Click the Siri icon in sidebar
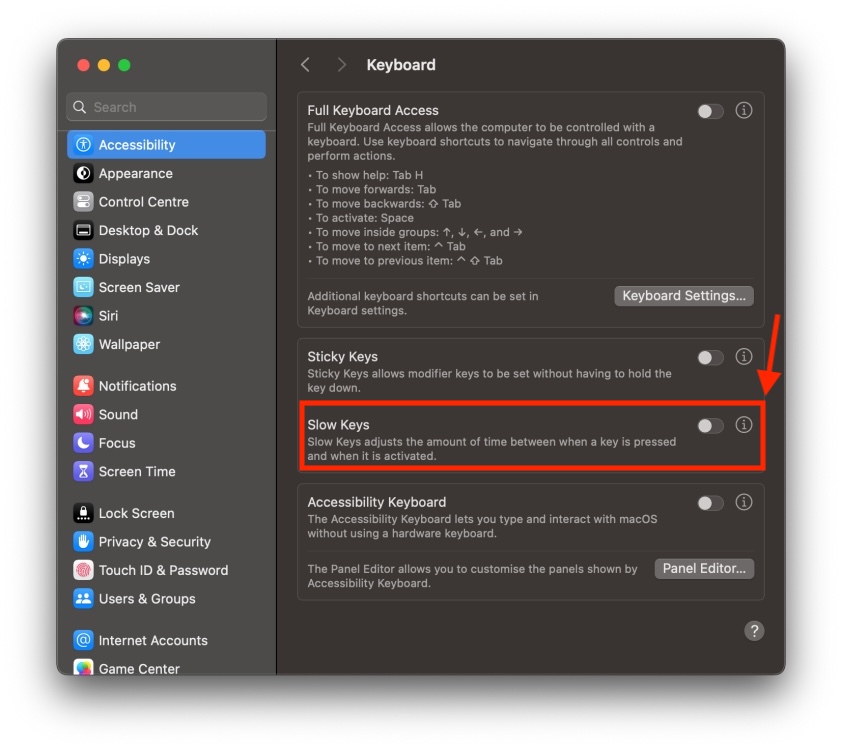 pyautogui.click(x=83, y=316)
